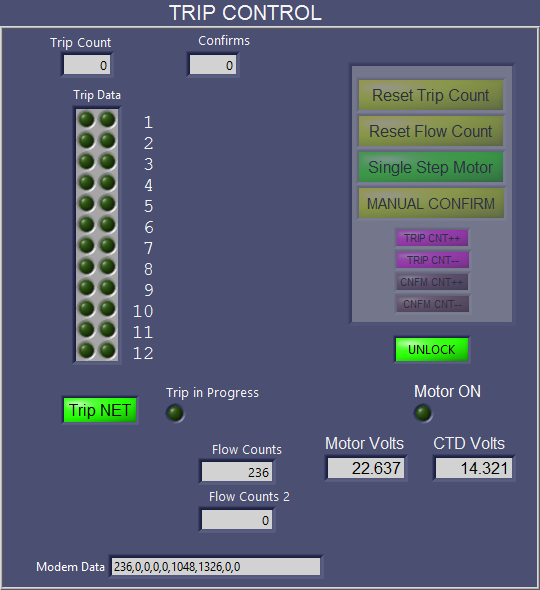This screenshot has width=540, height=590.
Task: Toggle the Trip NET button
Action: 100,410
